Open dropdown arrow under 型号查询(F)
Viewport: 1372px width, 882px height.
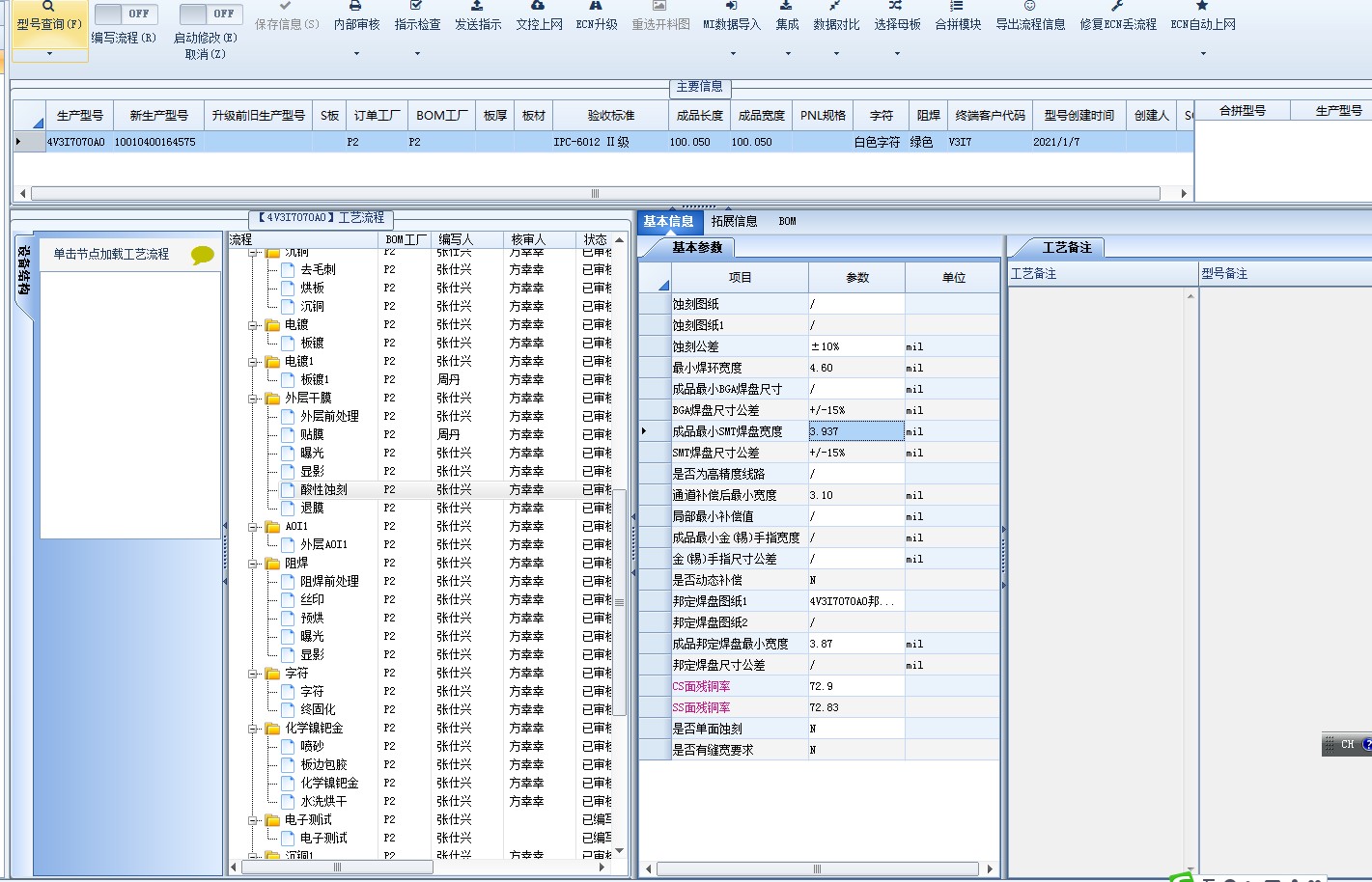[x=49, y=54]
